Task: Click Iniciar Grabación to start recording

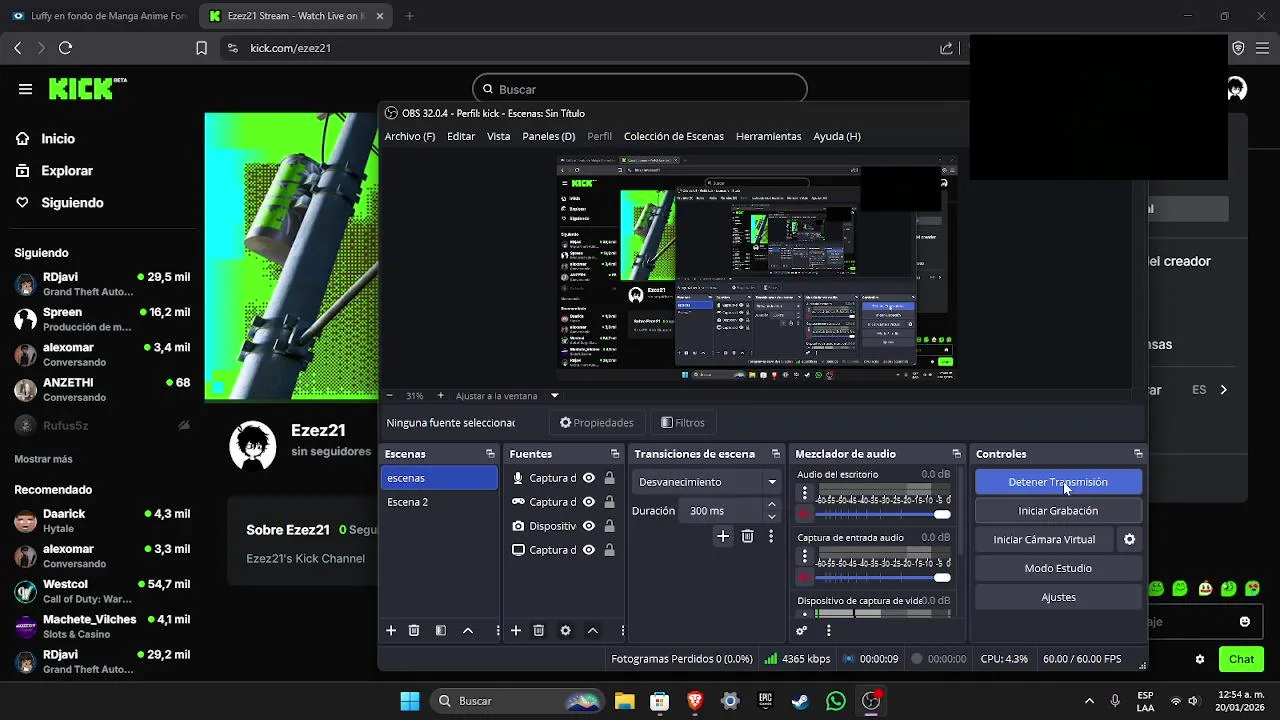Action: pos(1058,511)
